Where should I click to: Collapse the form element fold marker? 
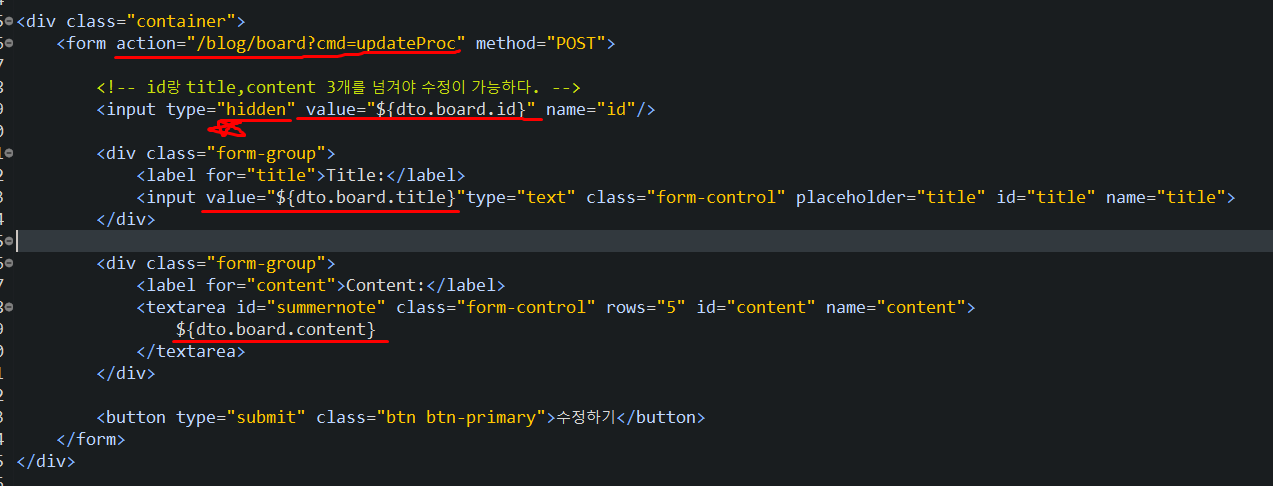[9, 44]
